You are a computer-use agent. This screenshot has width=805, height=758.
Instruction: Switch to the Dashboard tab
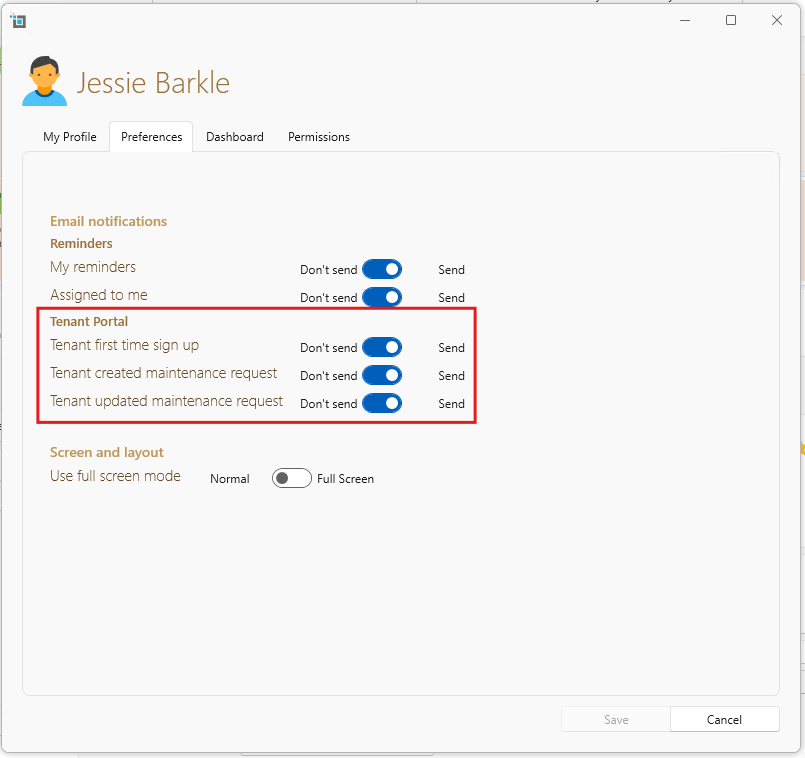pos(235,137)
